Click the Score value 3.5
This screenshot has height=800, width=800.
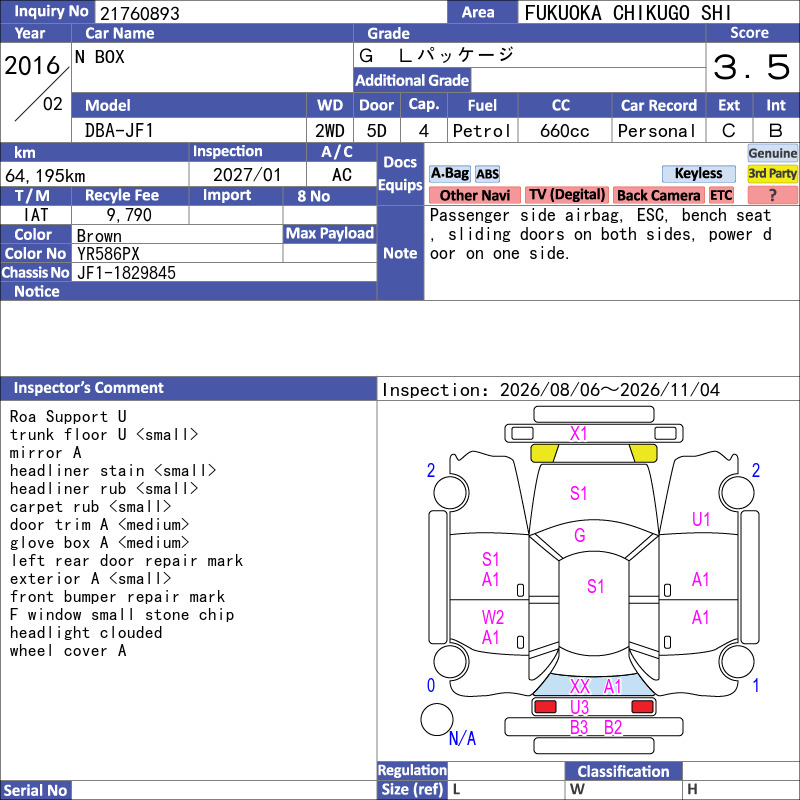click(752, 67)
